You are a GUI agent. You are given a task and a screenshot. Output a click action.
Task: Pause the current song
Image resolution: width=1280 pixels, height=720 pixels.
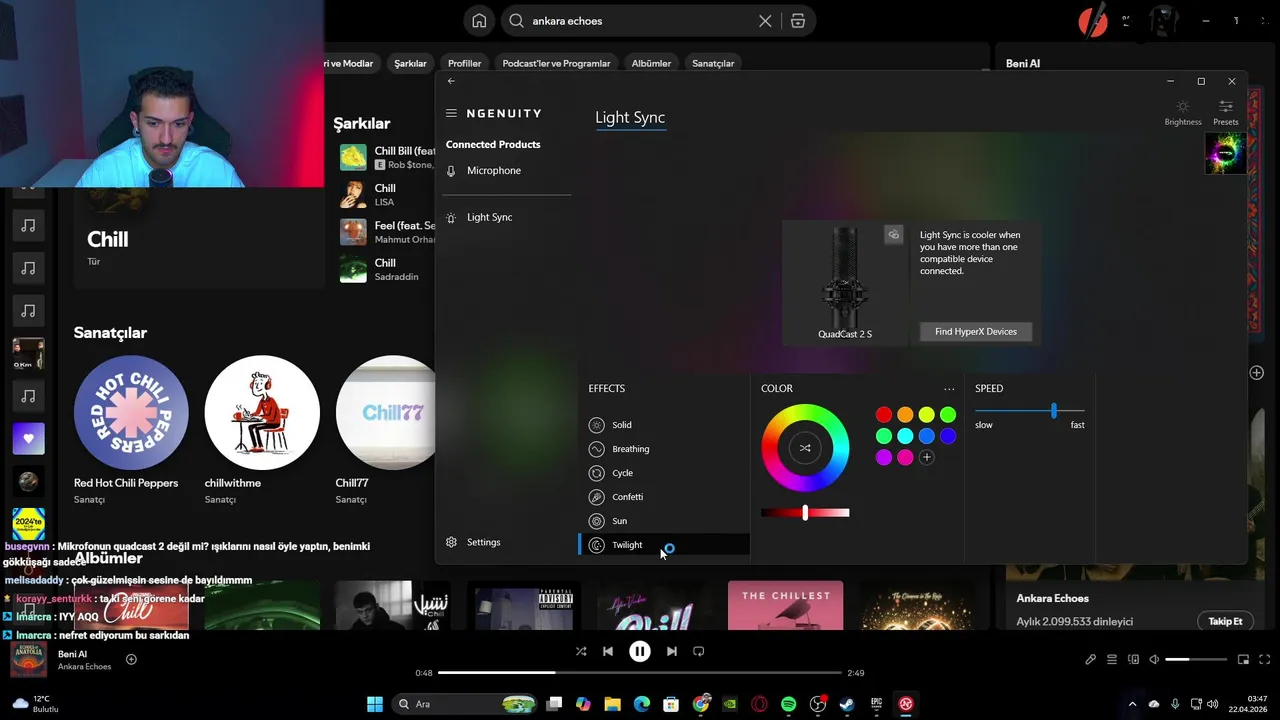[640, 651]
